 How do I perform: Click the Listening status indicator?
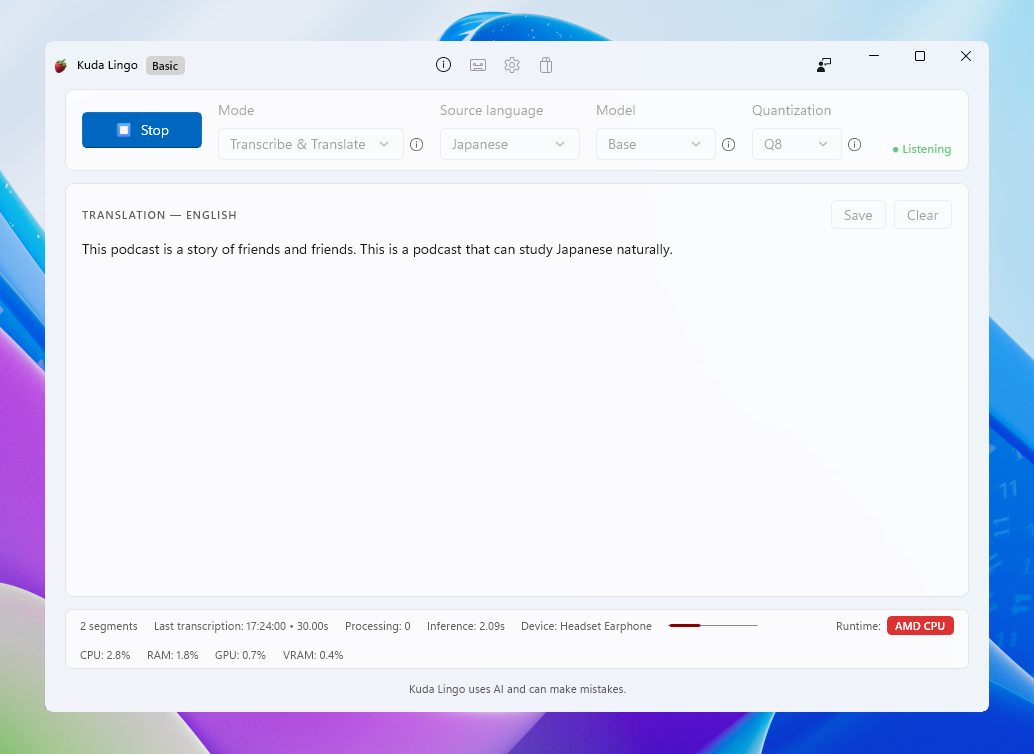[x=921, y=149]
